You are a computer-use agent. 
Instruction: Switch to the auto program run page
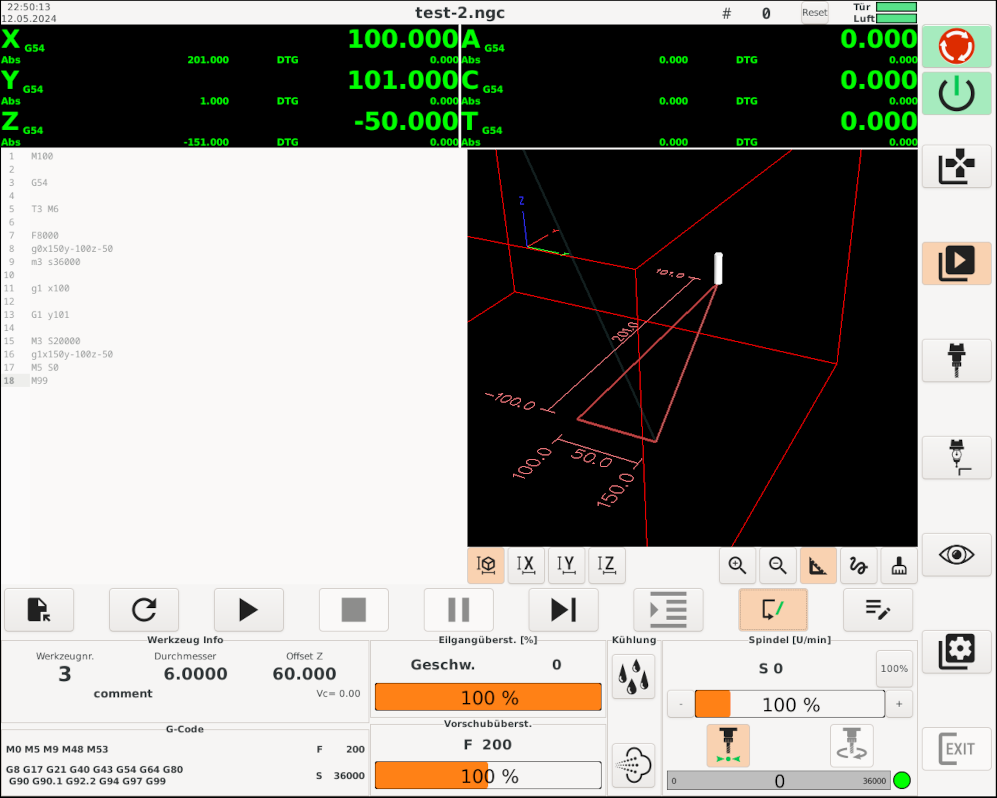(956, 263)
